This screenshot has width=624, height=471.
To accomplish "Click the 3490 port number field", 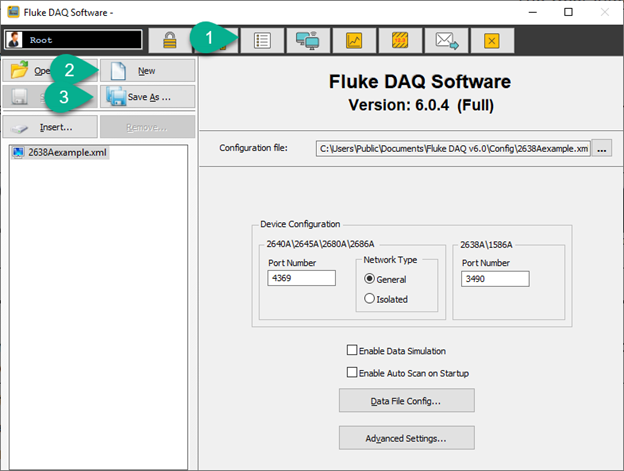I will [x=495, y=279].
